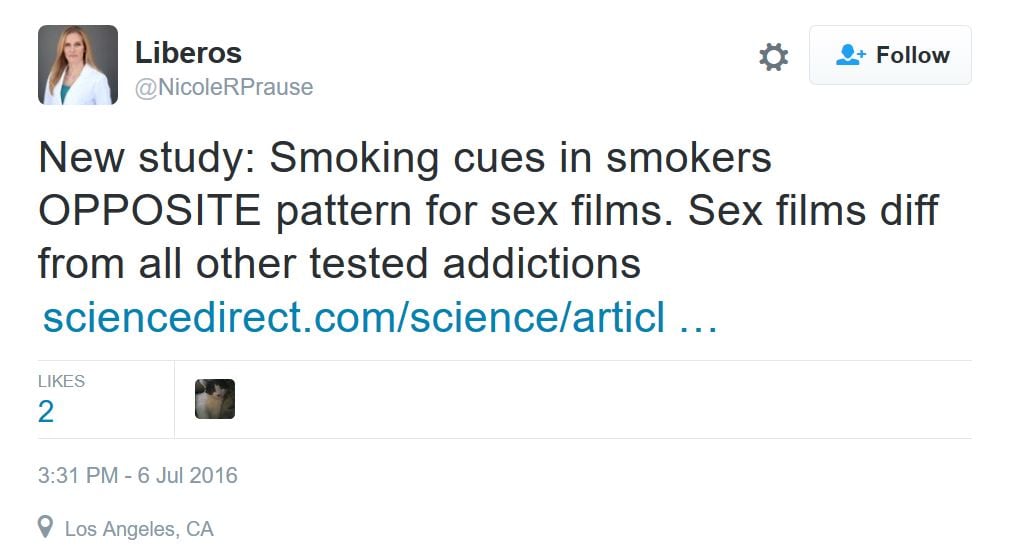Image resolution: width=1019 pixels, height=546 pixels.
Task: Click the small avatar of the liker
Action: point(215,399)
